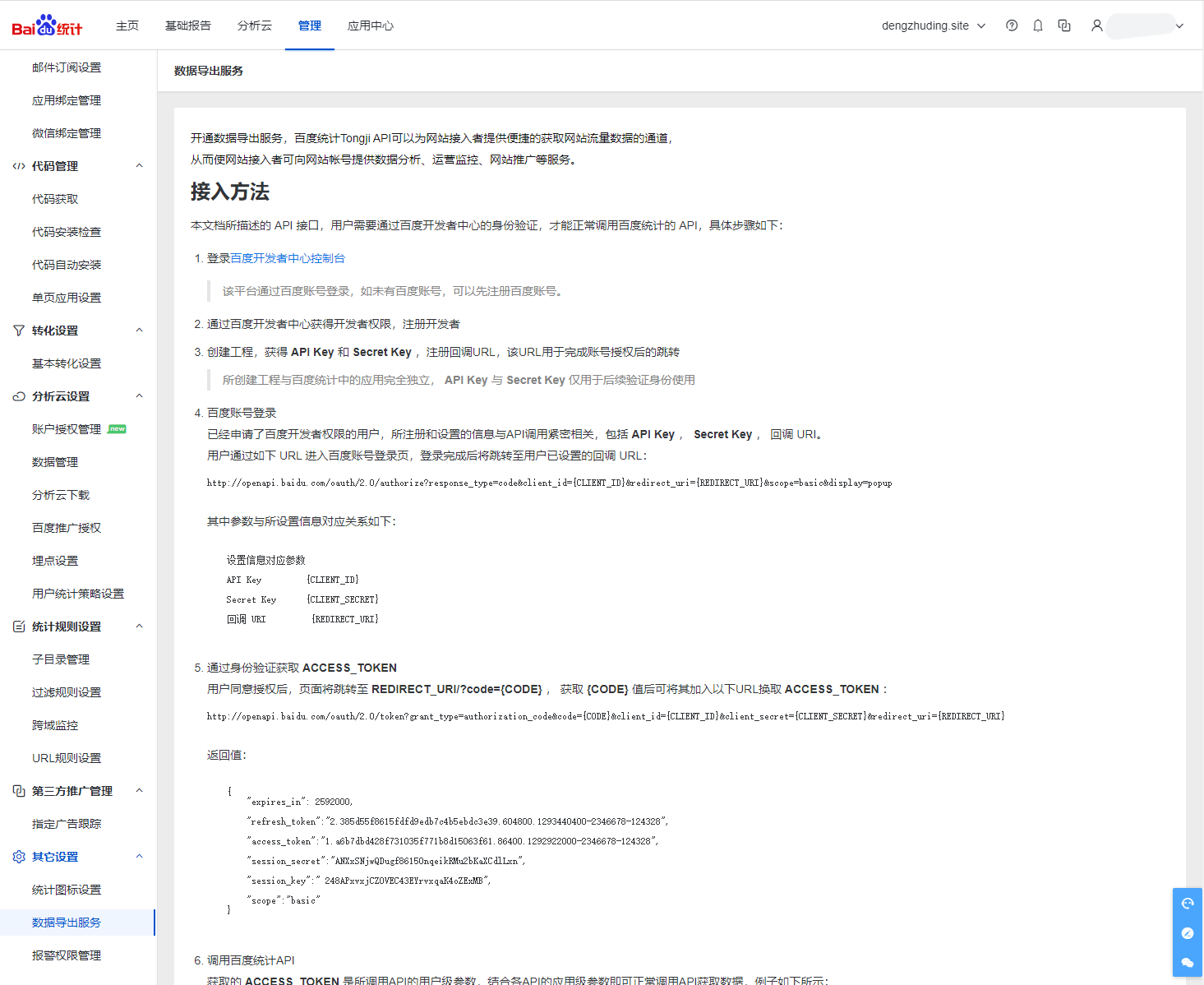This screenshot has width=1204, height=985.
Task: Open 分析云下载 in the sidebar
Action: click(x=61, y=495)
